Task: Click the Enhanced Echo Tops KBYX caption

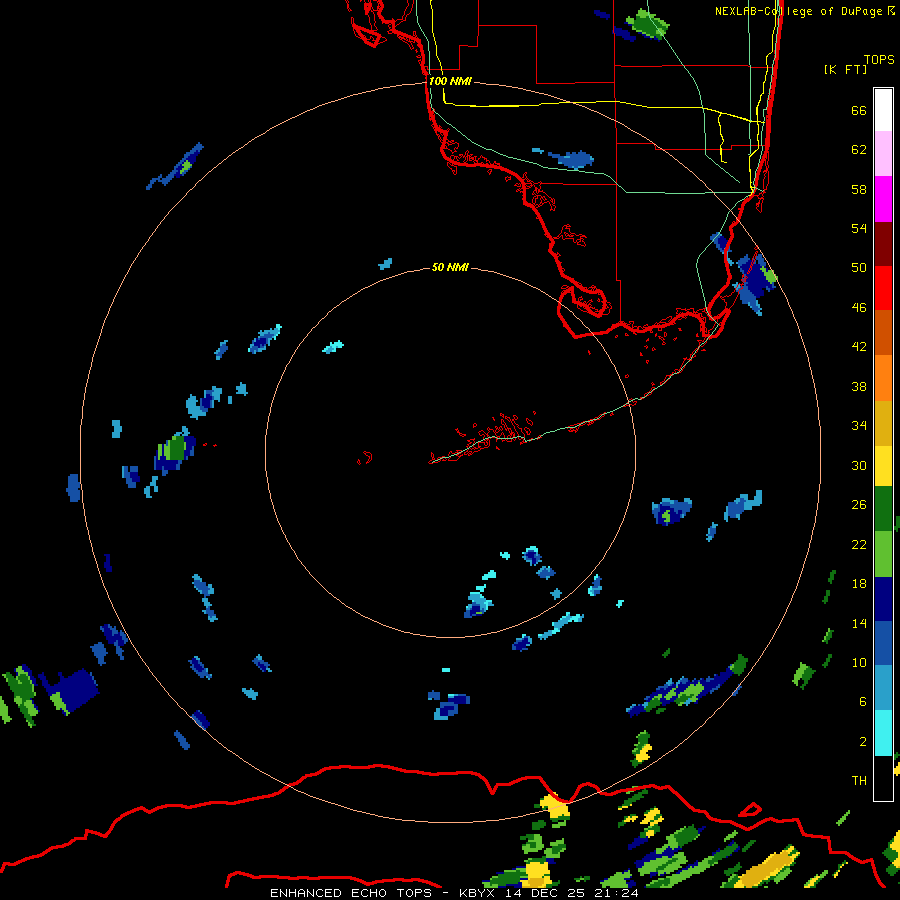Action: pos(454,893)
